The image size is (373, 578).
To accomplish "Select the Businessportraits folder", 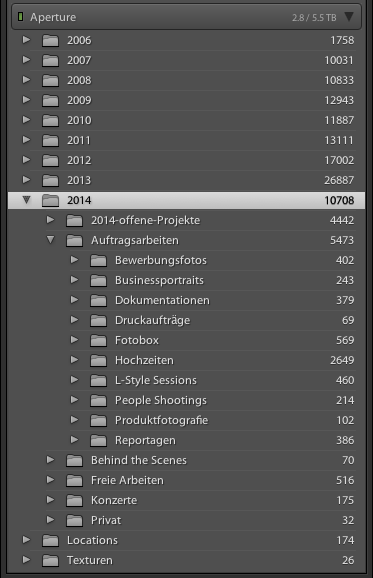I will [x=186, y=280].
